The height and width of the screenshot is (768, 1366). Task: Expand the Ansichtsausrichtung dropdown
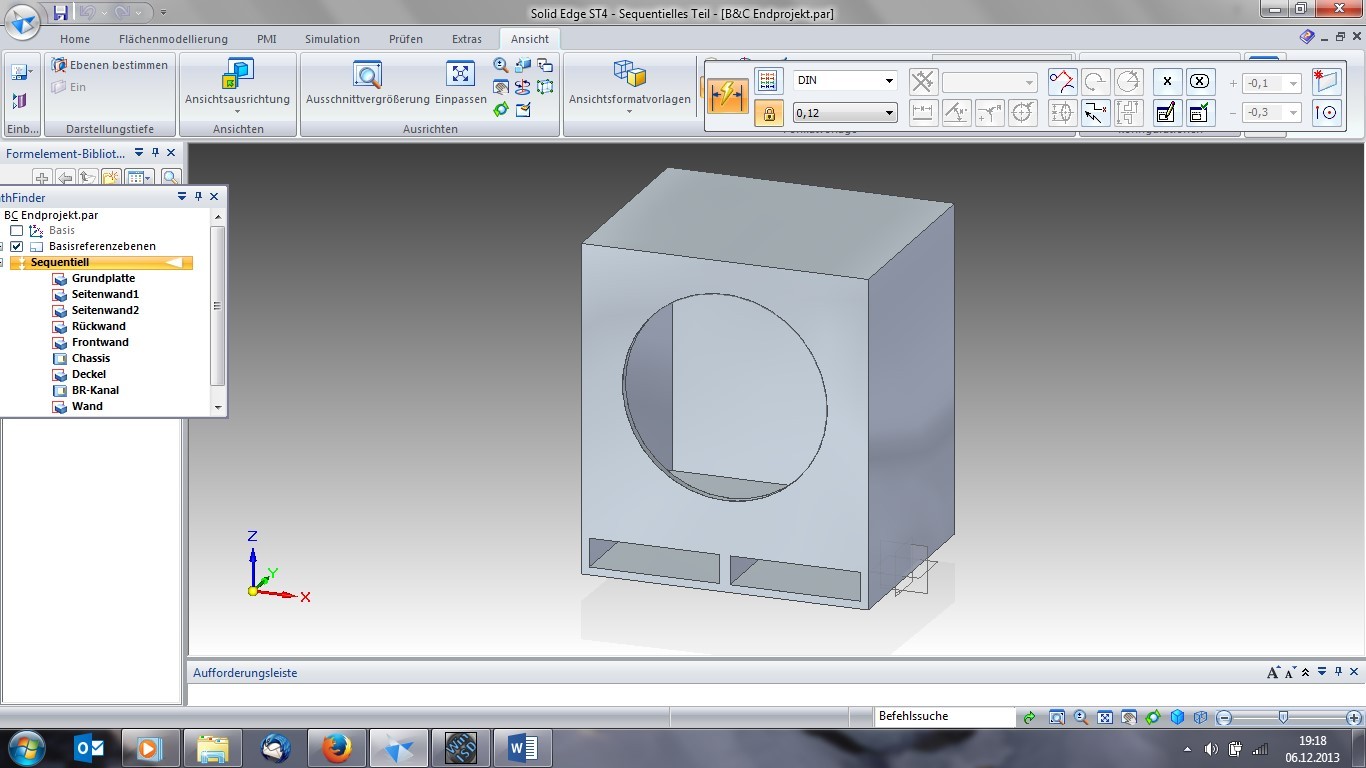pyautogui.click(x=237, y=111)
